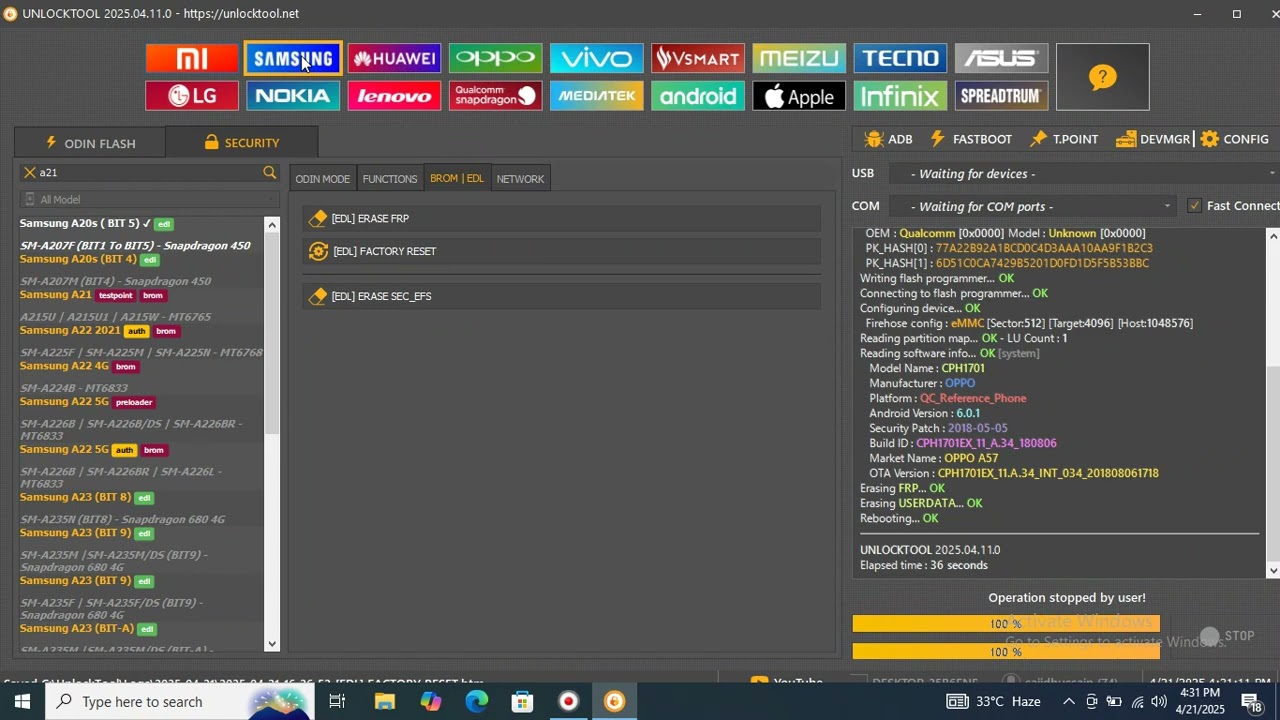This screenshot has height=720, width=1280.
Task: Open the Huawei brand section
Action: tap(394, 58)
